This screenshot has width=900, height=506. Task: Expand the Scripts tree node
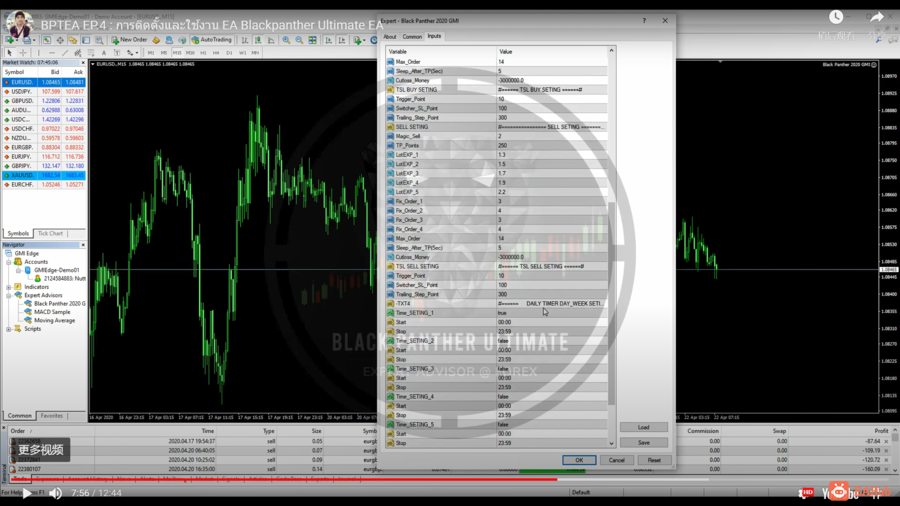pos(9,329)
